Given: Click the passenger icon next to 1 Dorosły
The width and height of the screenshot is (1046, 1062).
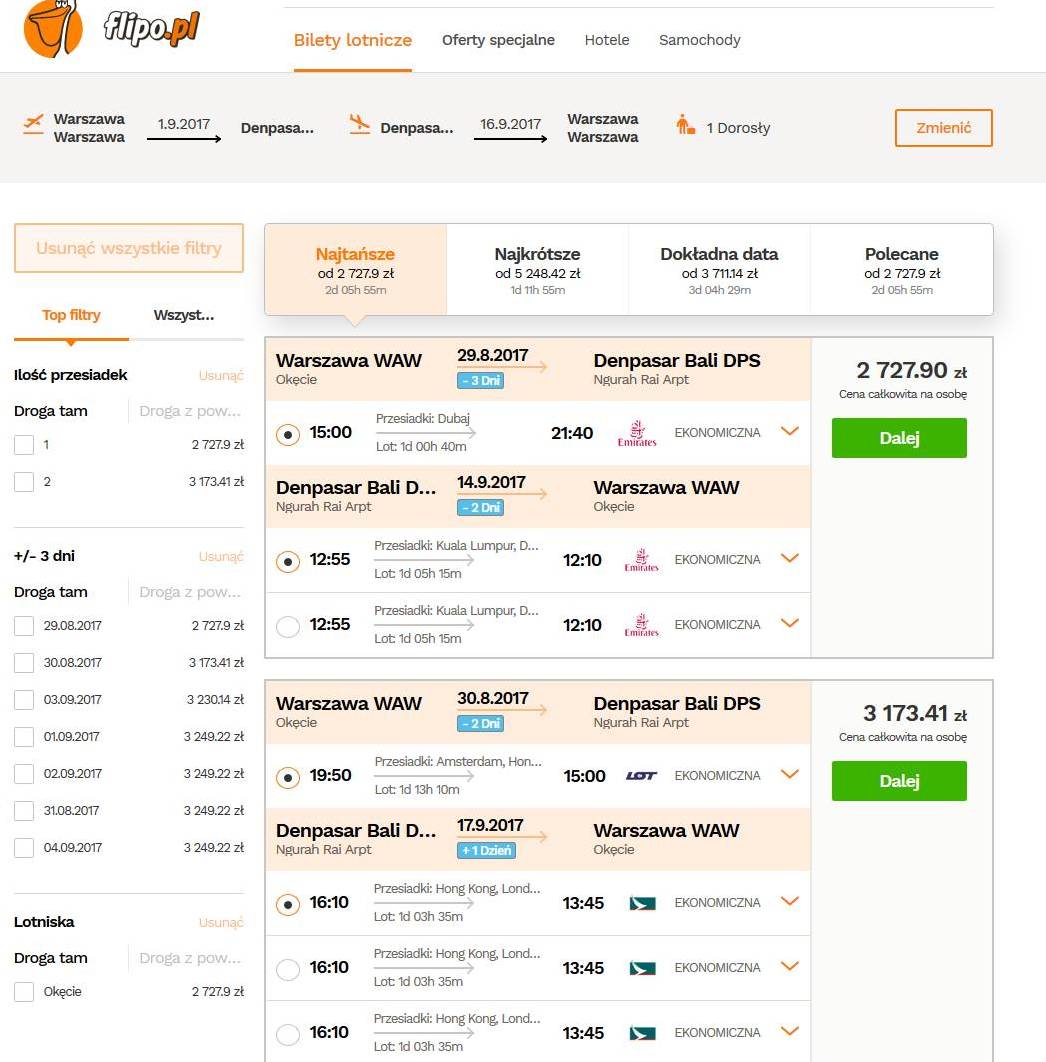Looking at the screenshot, I should pyautogui.click(x=685, y=125).
